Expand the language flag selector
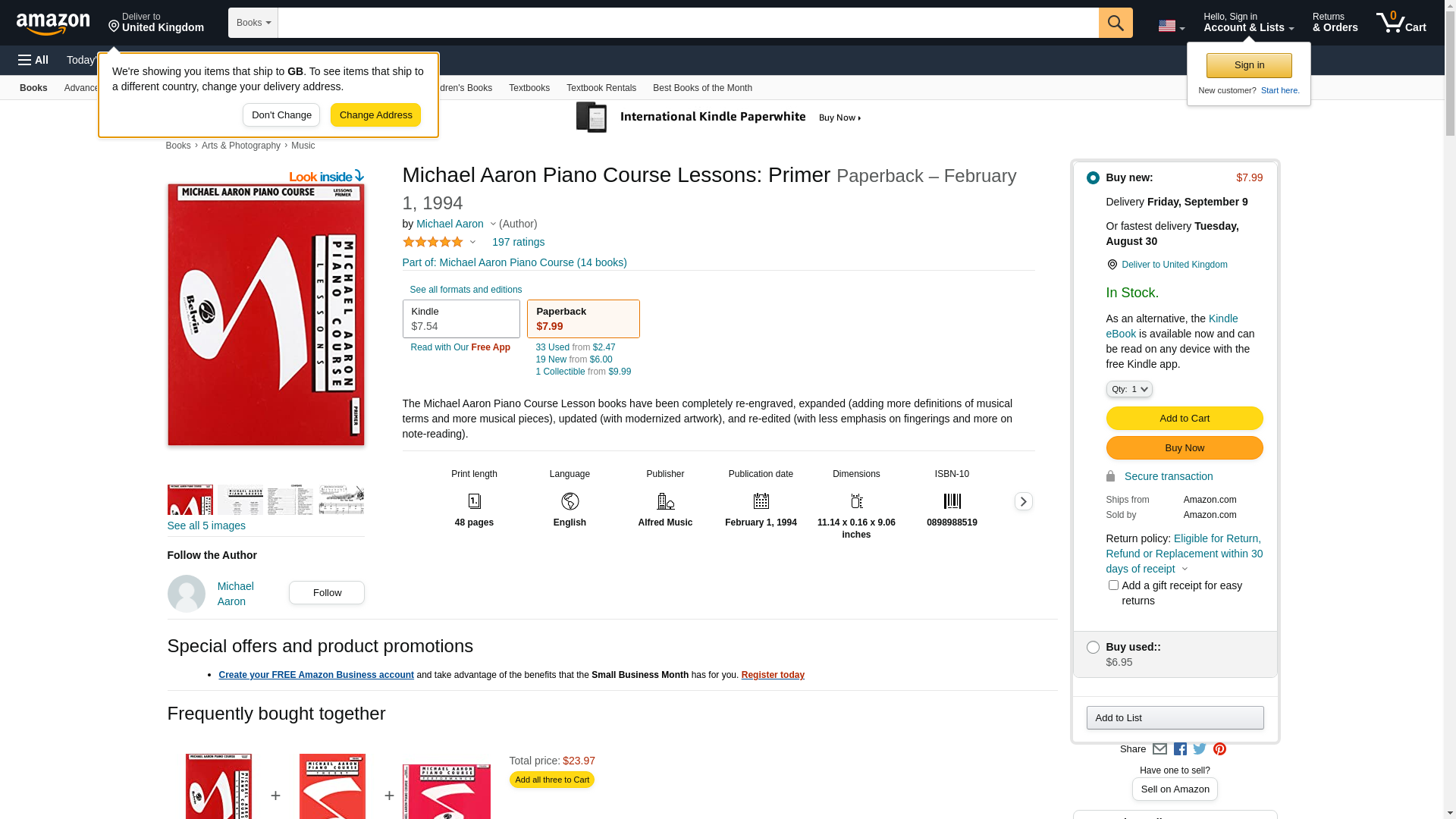 (1171, 27)
